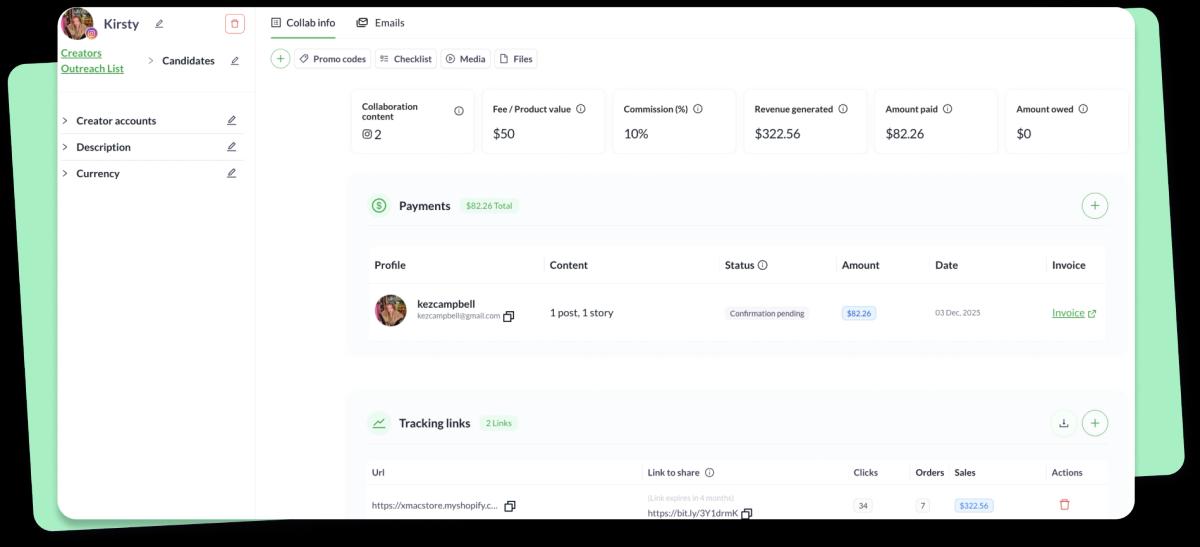Delete the tracking link row
Viewport: 1200px width, 547px height.
point(1064,505)
